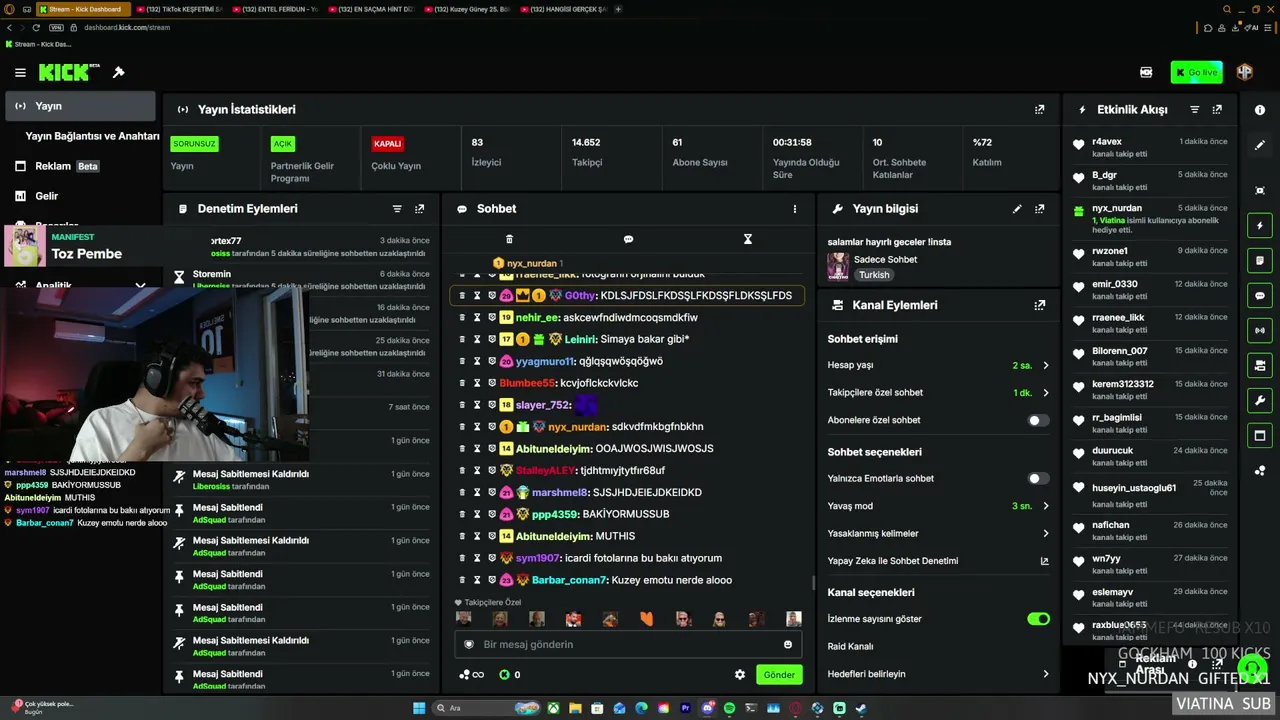Image resolution: width=1280 pixels, height=720 pixels.
Task: Open Steam from the taskbar
Action: coord(861,708)
